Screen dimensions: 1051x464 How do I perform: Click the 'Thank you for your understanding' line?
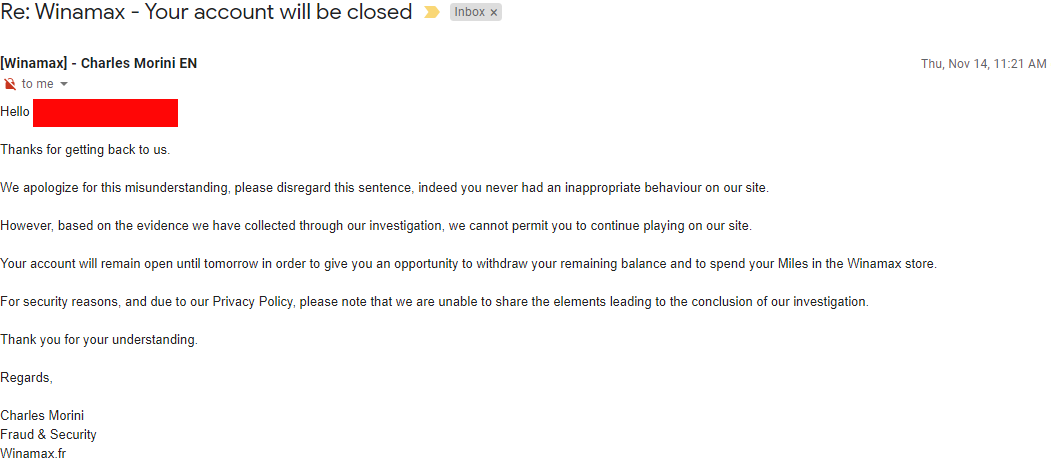[99, 340]
